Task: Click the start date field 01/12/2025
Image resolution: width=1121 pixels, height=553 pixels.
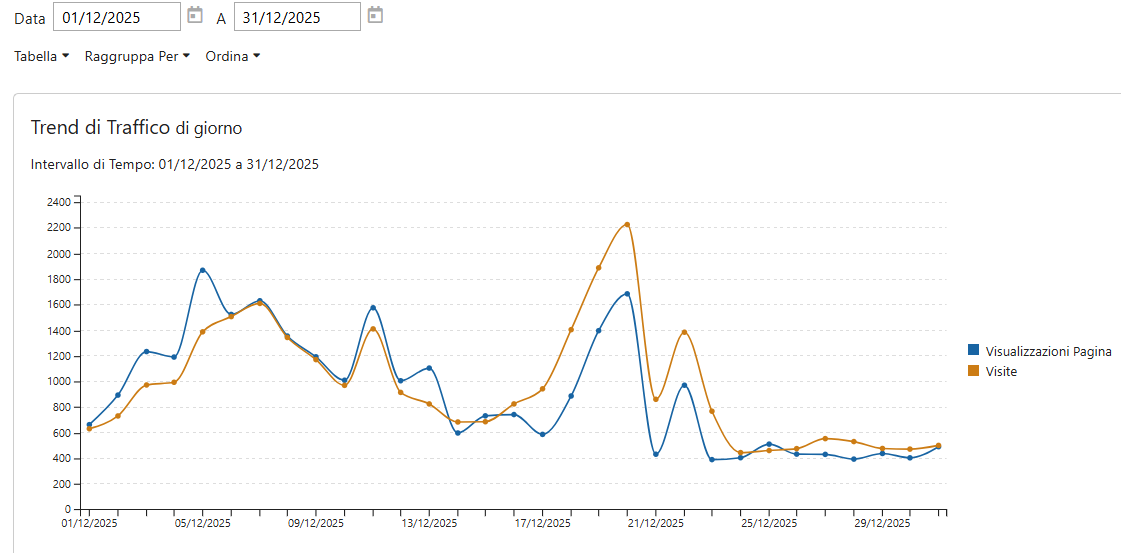Action: [x=116, y=17]
